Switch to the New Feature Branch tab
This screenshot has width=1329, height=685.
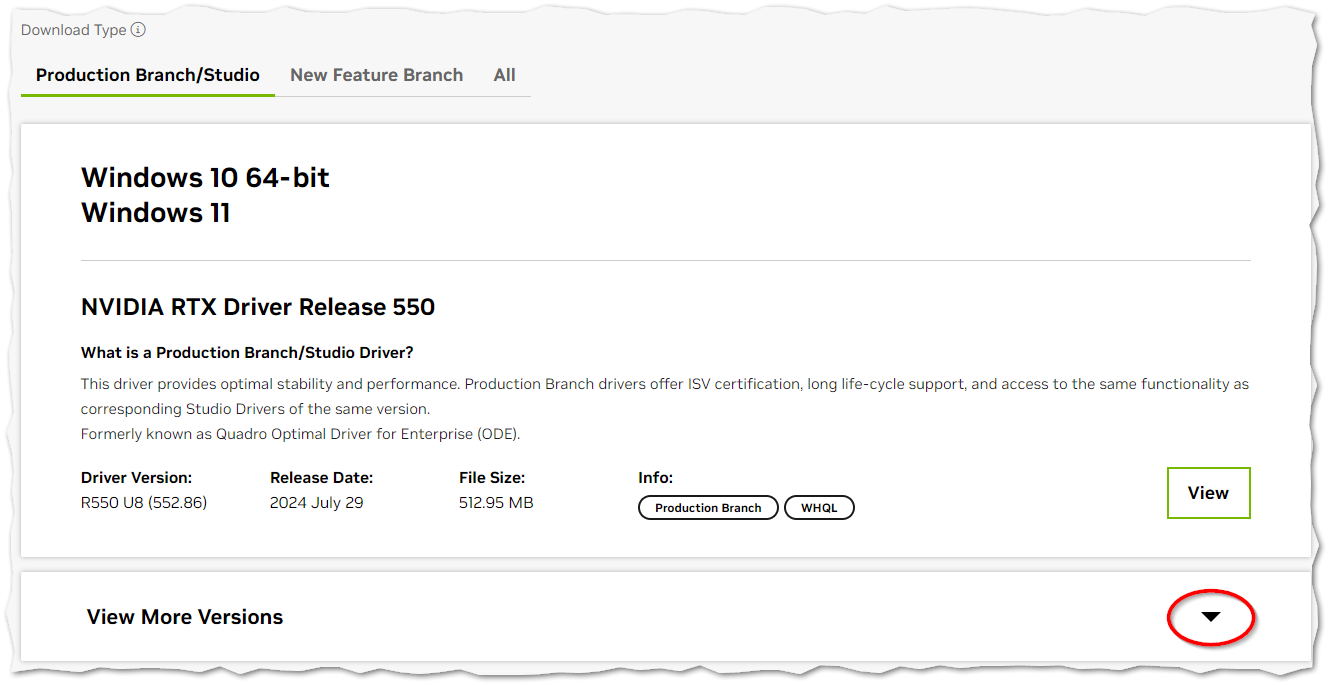[376, 75]
